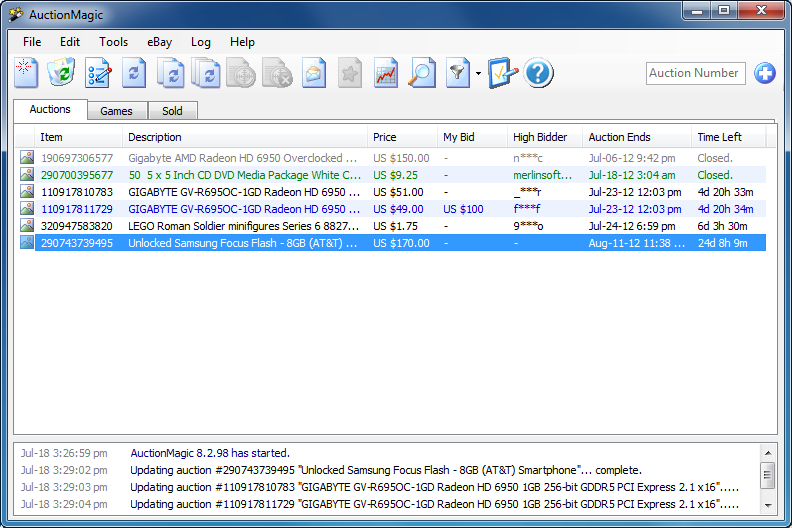
Task: Click the 6d 3h 30m time left cell
Action: pos(722,226)
